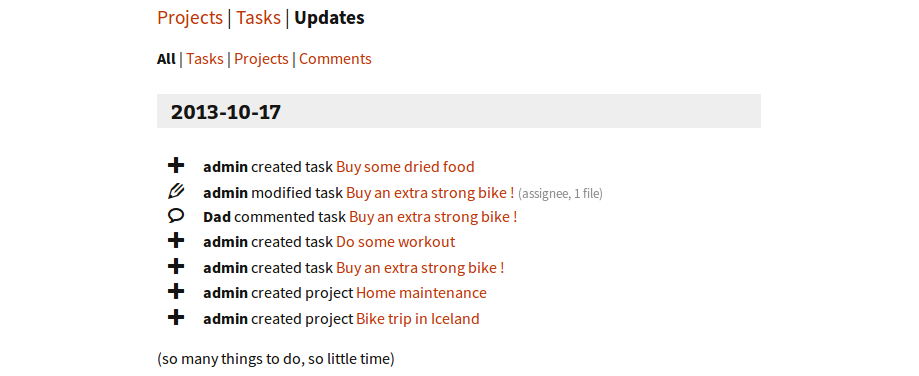Click the plus icon beside Buy some dried food

(176, 165)
